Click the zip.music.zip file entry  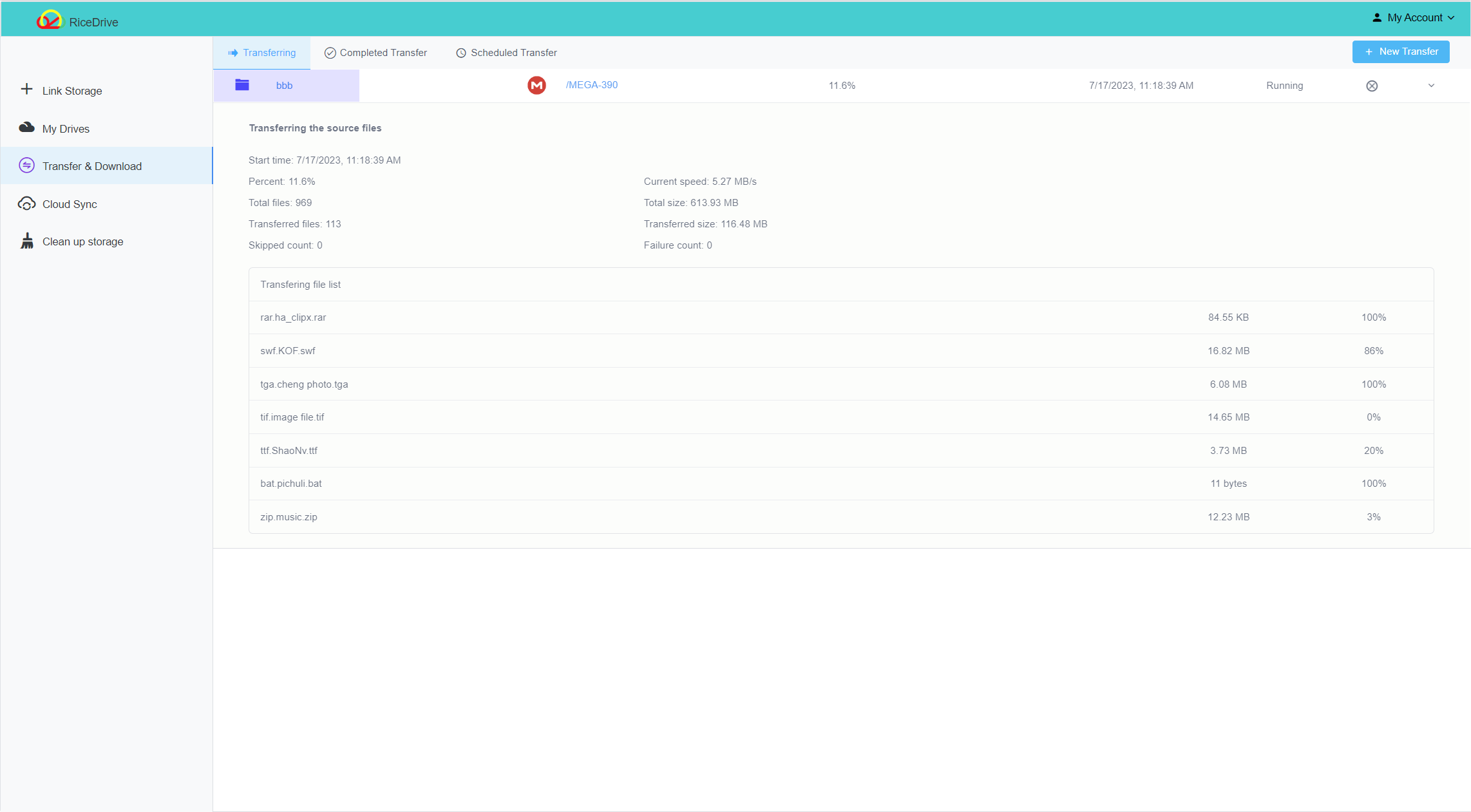pyautogui.click(x=290, y=516)
